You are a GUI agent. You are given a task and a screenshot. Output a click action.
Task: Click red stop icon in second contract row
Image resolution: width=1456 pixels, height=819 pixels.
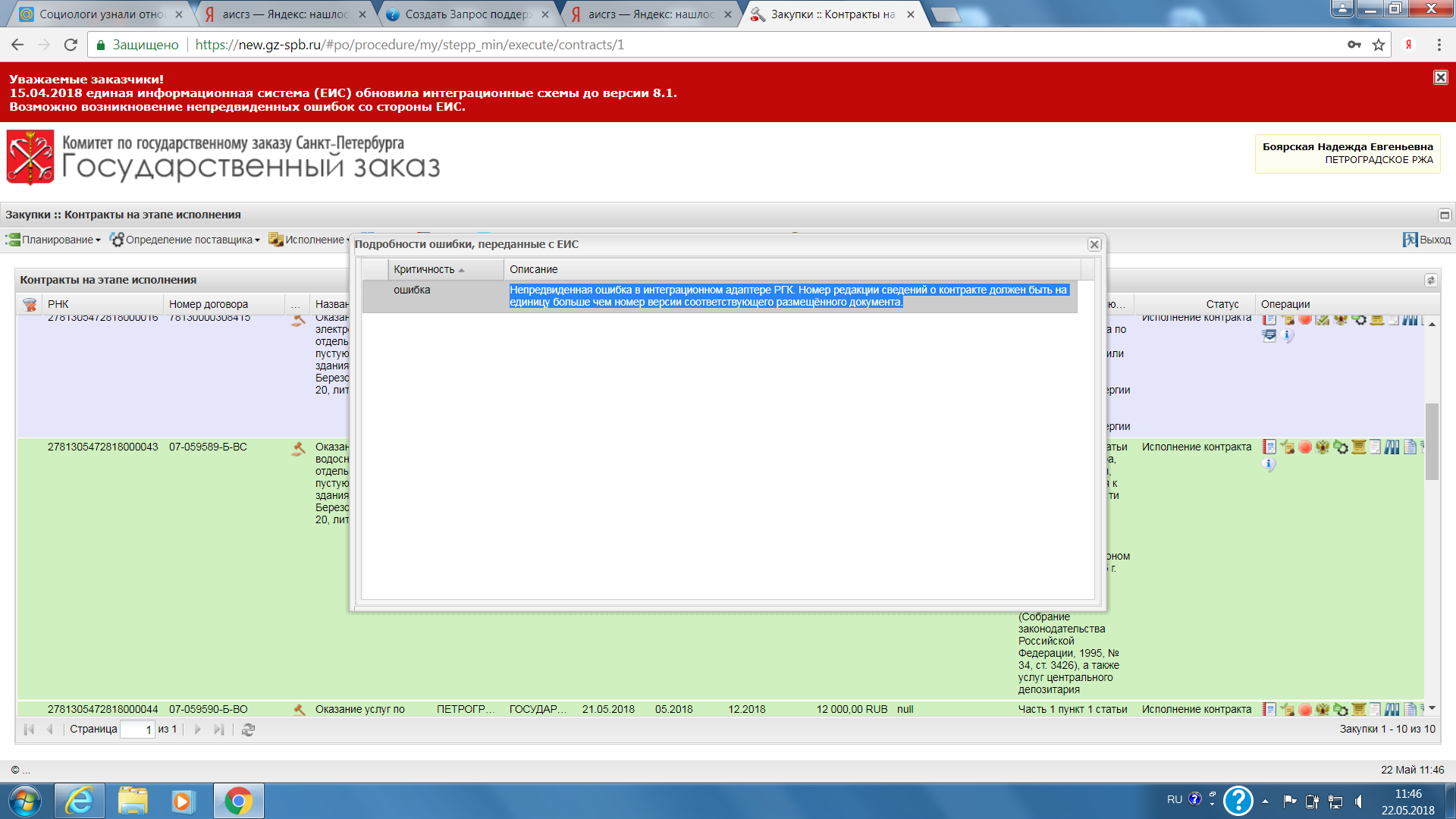coord(1305,447)
